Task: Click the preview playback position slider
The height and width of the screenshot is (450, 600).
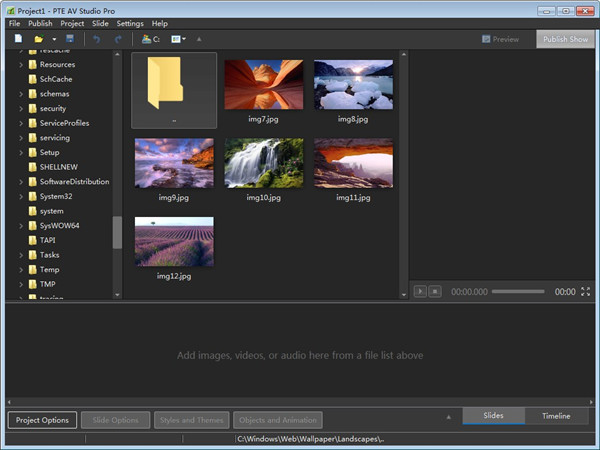Action: click(x=518, y=292)
